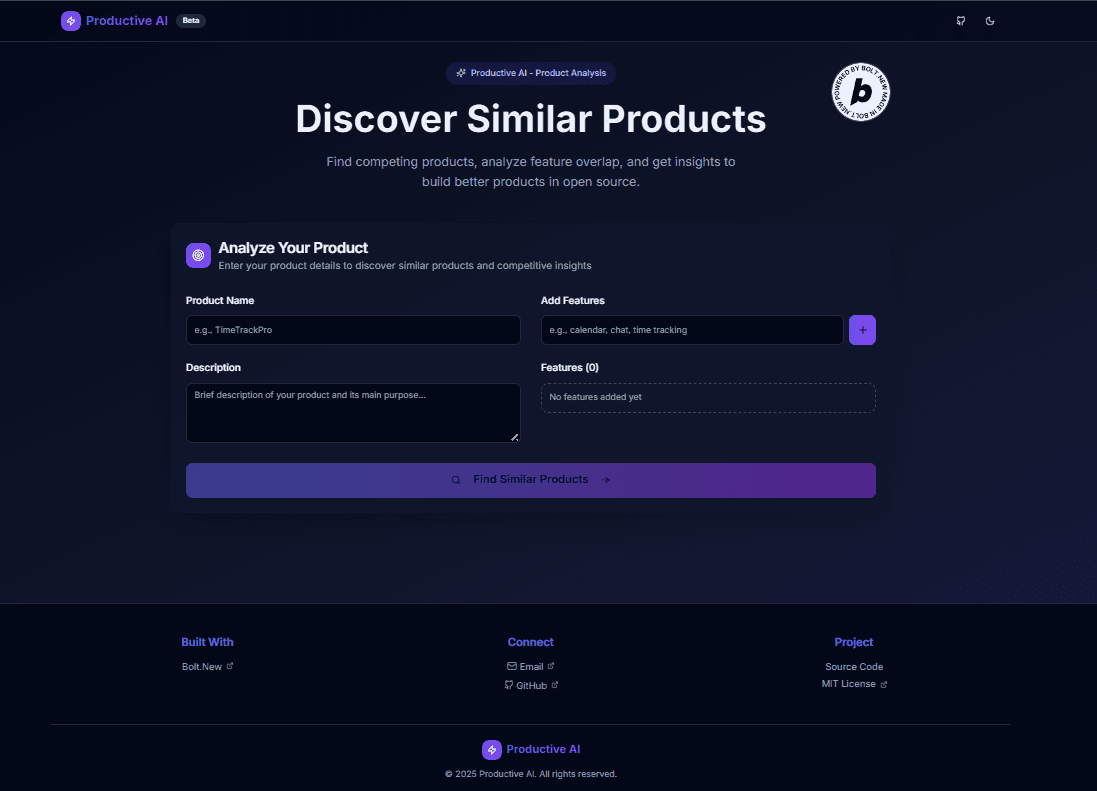
Task: Click the Connect footer heading
Action: (x=530, y=642)
